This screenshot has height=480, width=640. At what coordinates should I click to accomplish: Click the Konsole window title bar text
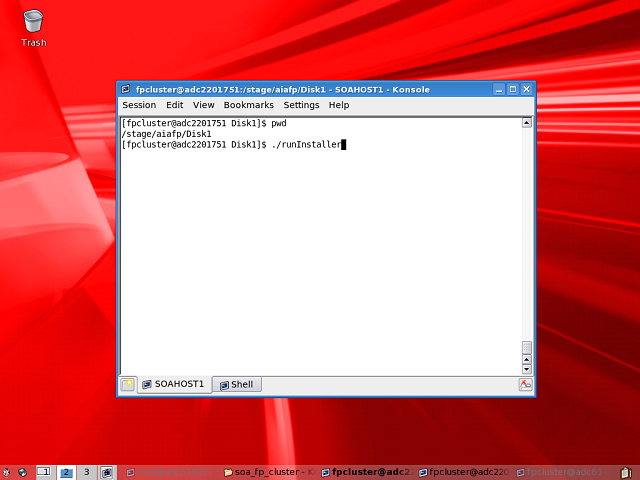tap(282, 89)
